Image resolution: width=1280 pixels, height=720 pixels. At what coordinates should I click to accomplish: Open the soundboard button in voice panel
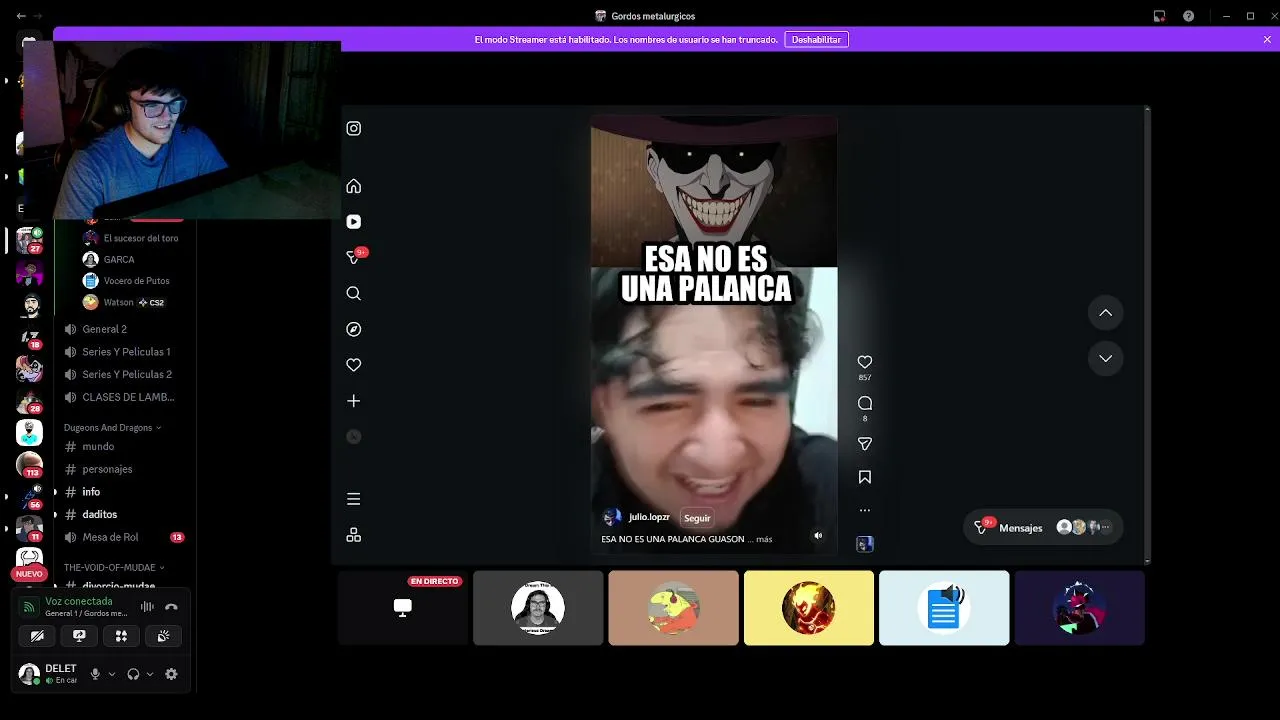[163, 636]
